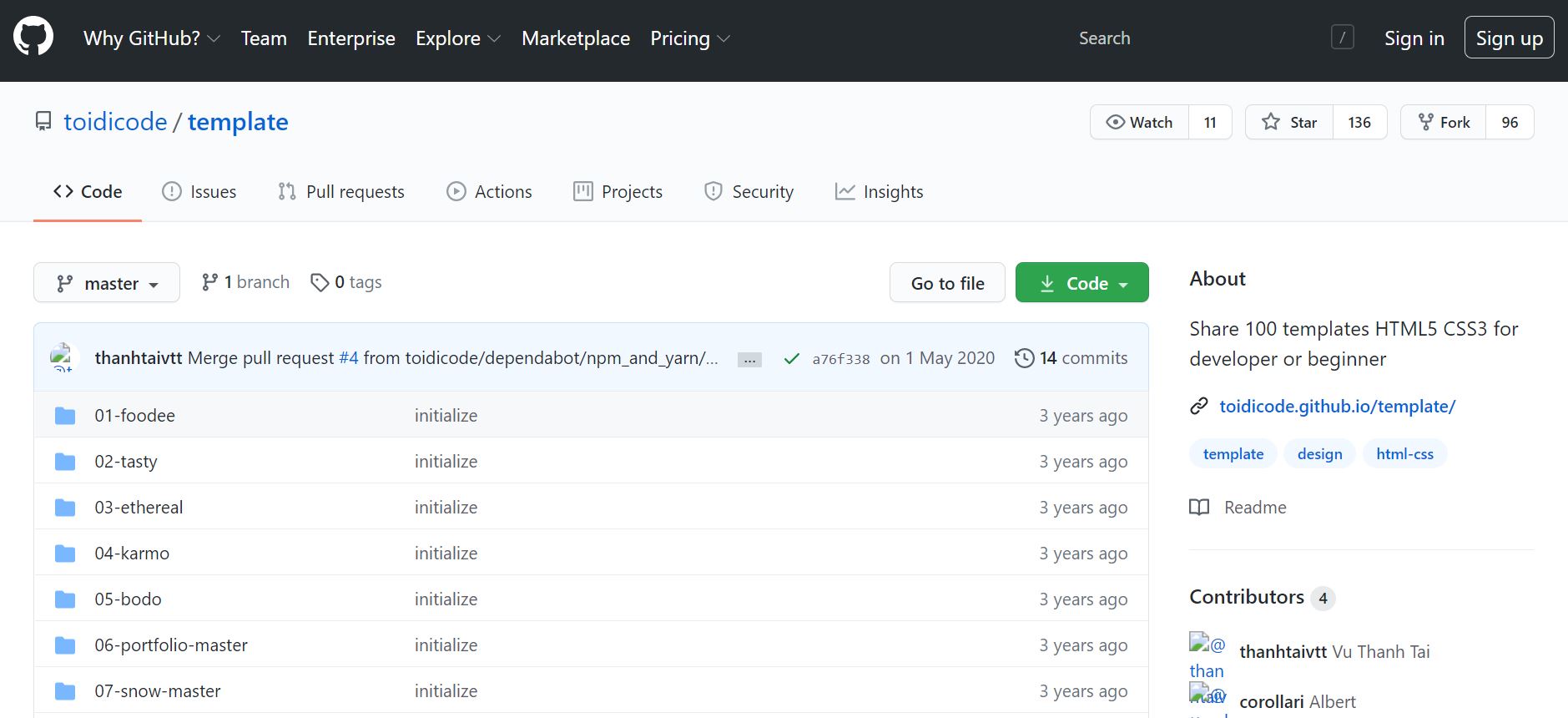Image resolution: width=1568 pixels, height=718 pixels.
Task: Switch to the Projects tab
Action: (x=618, y=192)
